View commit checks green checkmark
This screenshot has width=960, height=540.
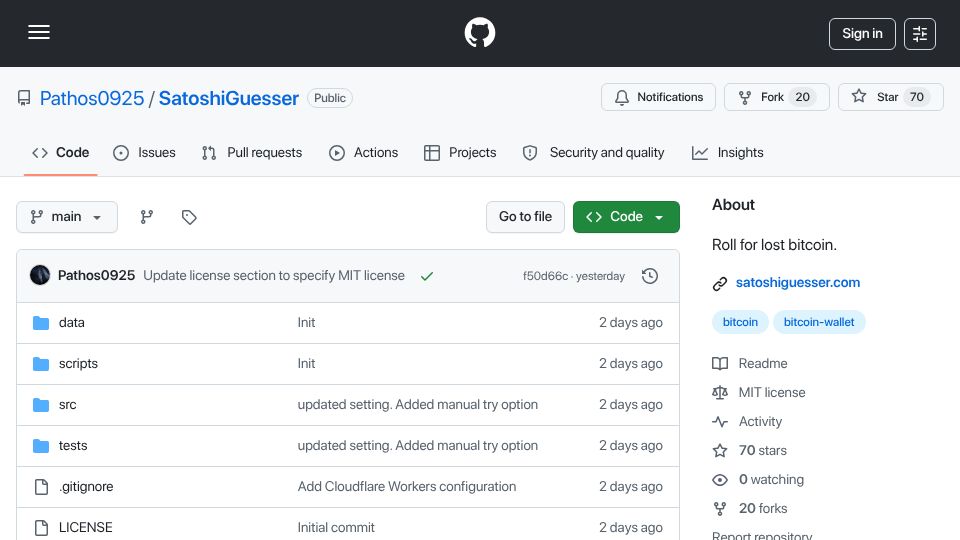[427, 276]
